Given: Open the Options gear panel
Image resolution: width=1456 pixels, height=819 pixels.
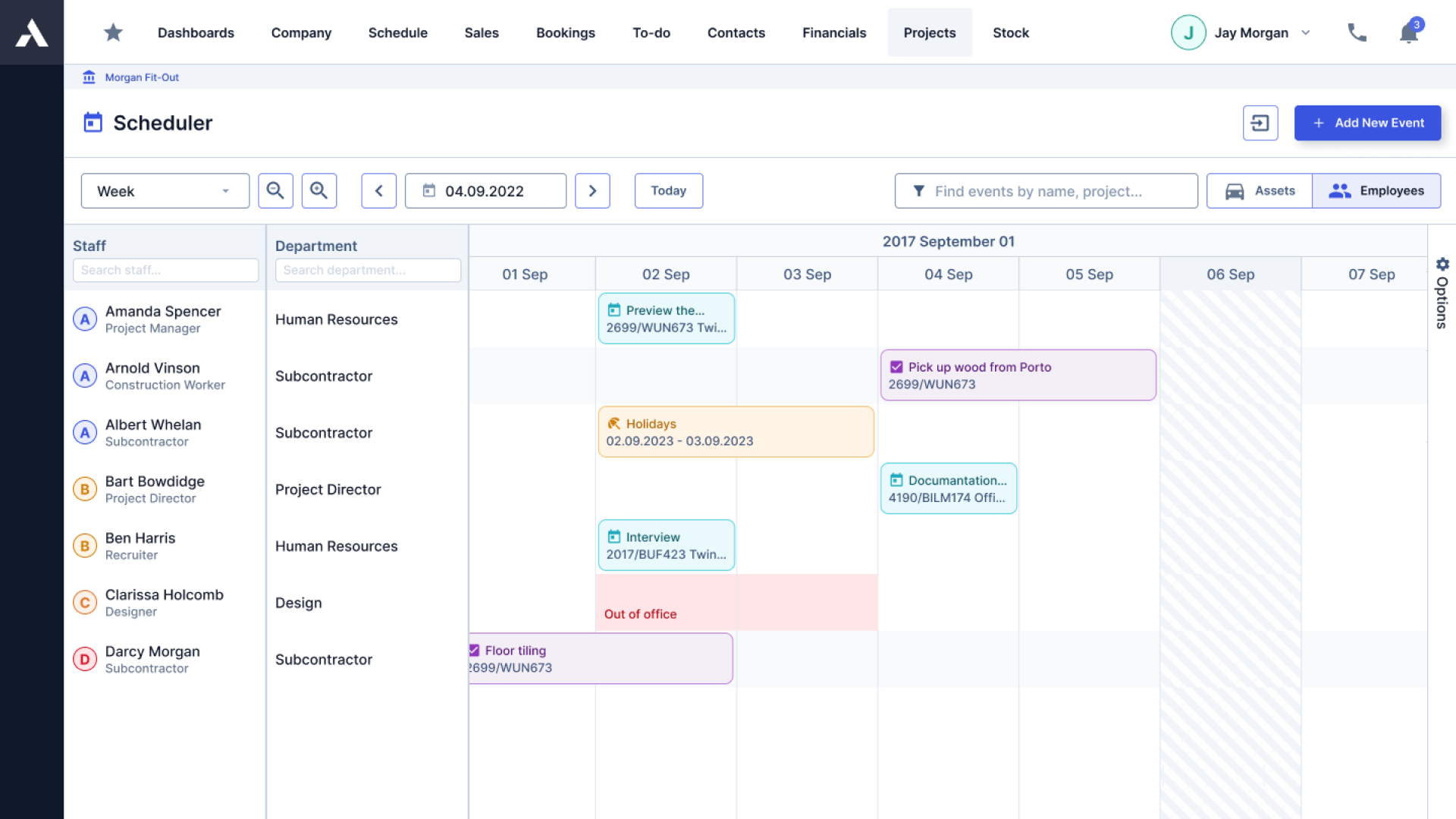Looking at the screenshot, I should (1442, 265).
